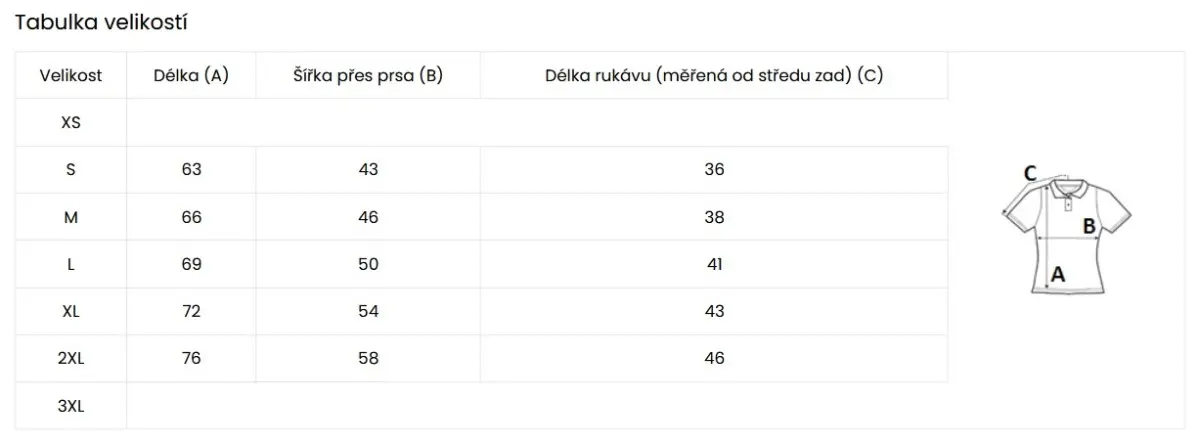Click sleeve length value 36 for size S
The height and width of the screenshot is (445, 1200).
pos(714,170)
